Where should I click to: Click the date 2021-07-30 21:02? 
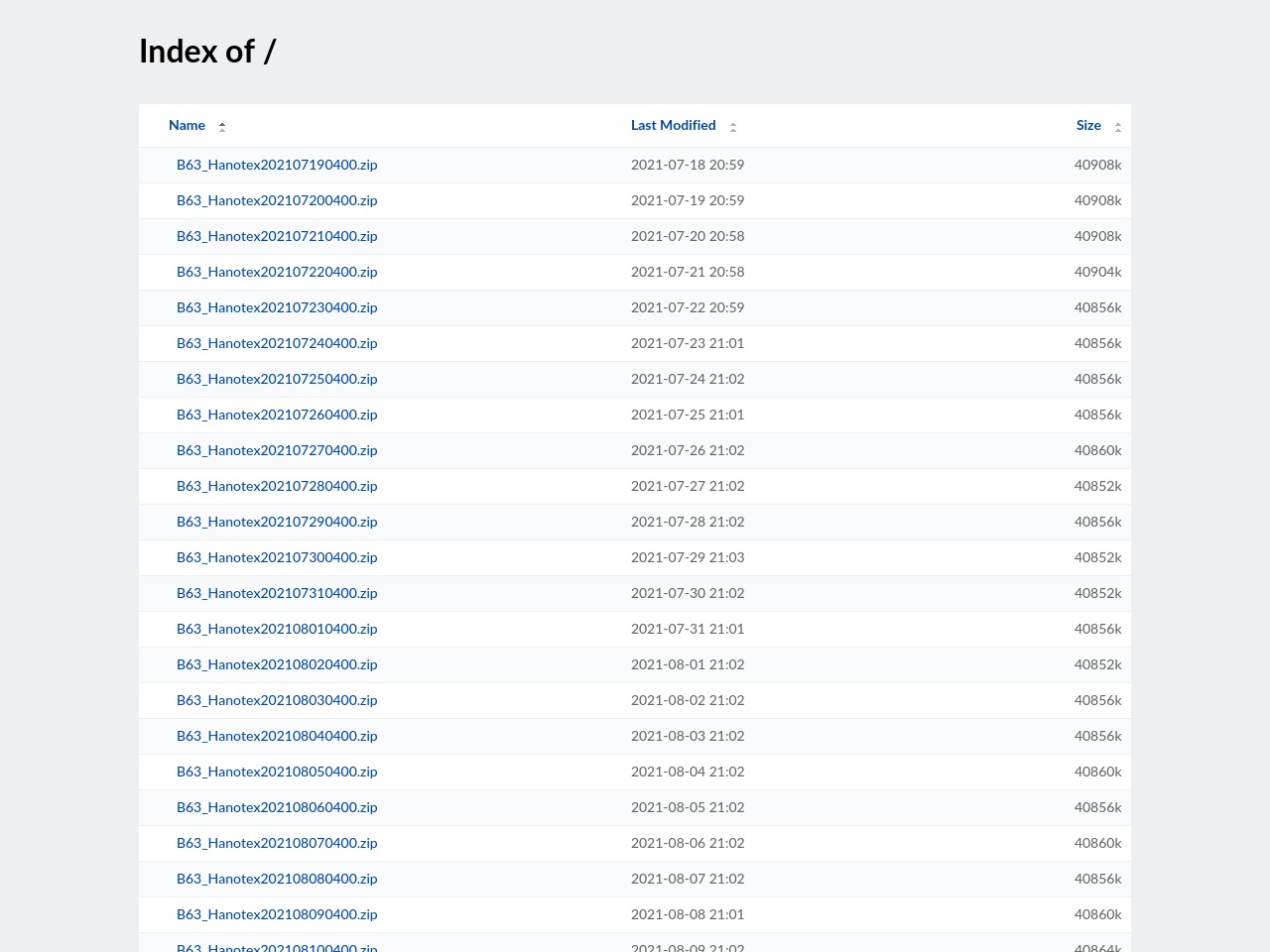coord(688,593)
